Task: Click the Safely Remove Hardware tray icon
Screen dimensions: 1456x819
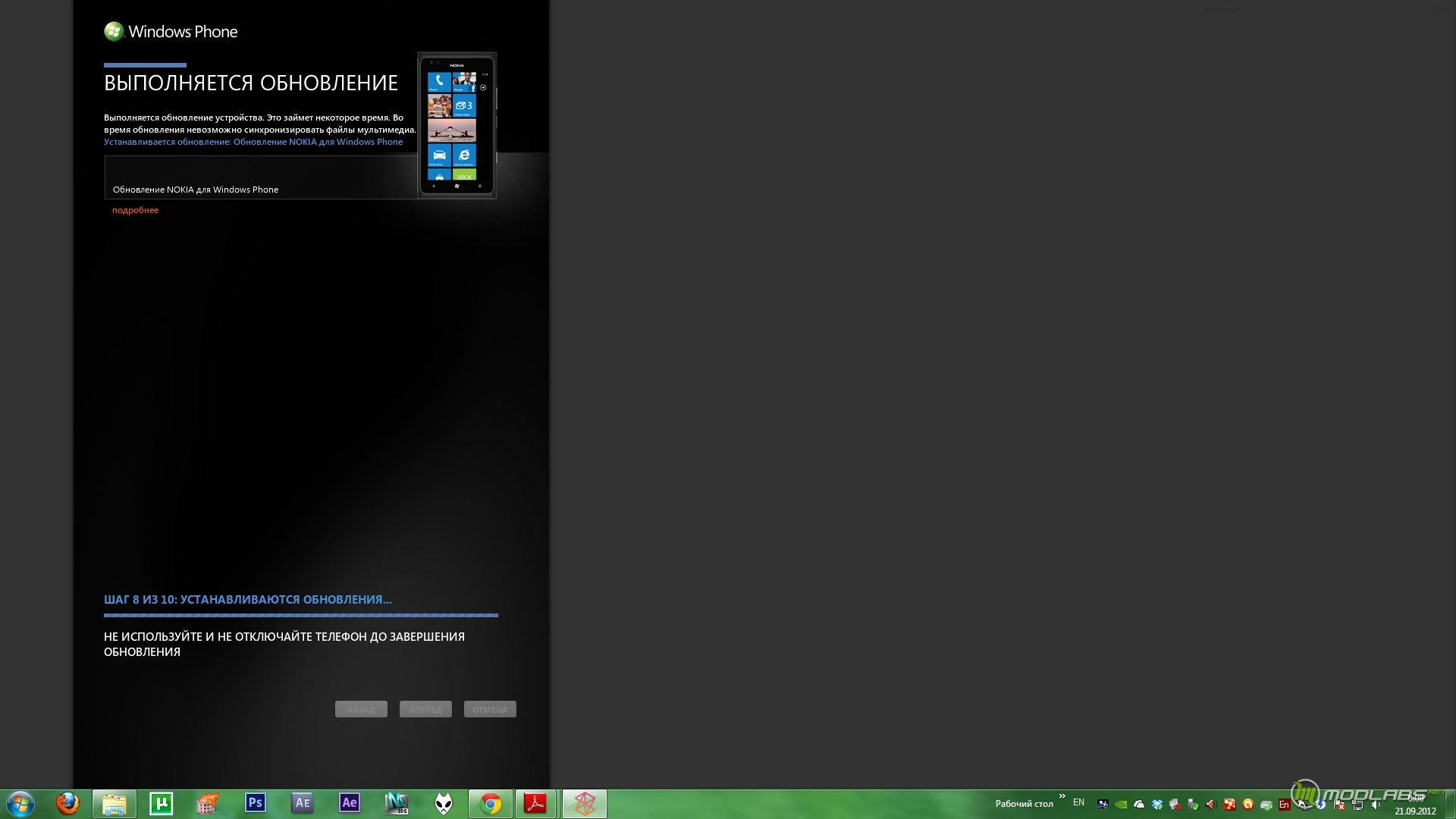Action: point(1194,805)
